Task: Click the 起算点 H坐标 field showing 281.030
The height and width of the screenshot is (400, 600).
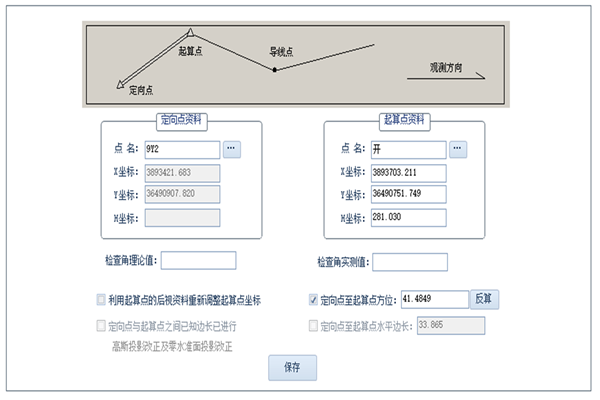Action: [407, 216]
